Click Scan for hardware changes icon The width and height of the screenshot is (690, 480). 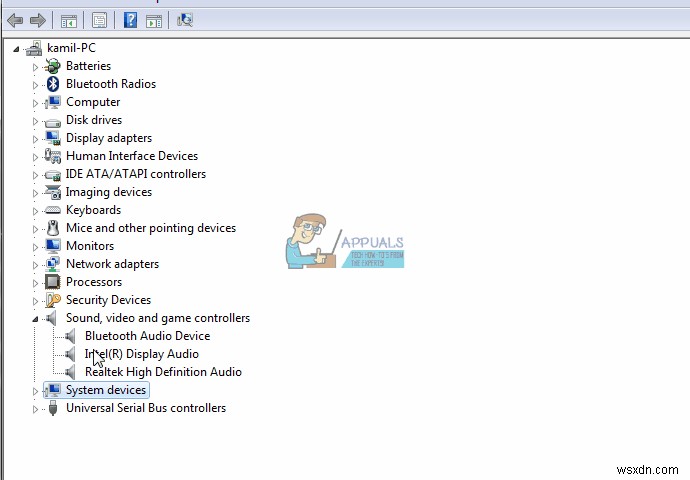(185, 20)
